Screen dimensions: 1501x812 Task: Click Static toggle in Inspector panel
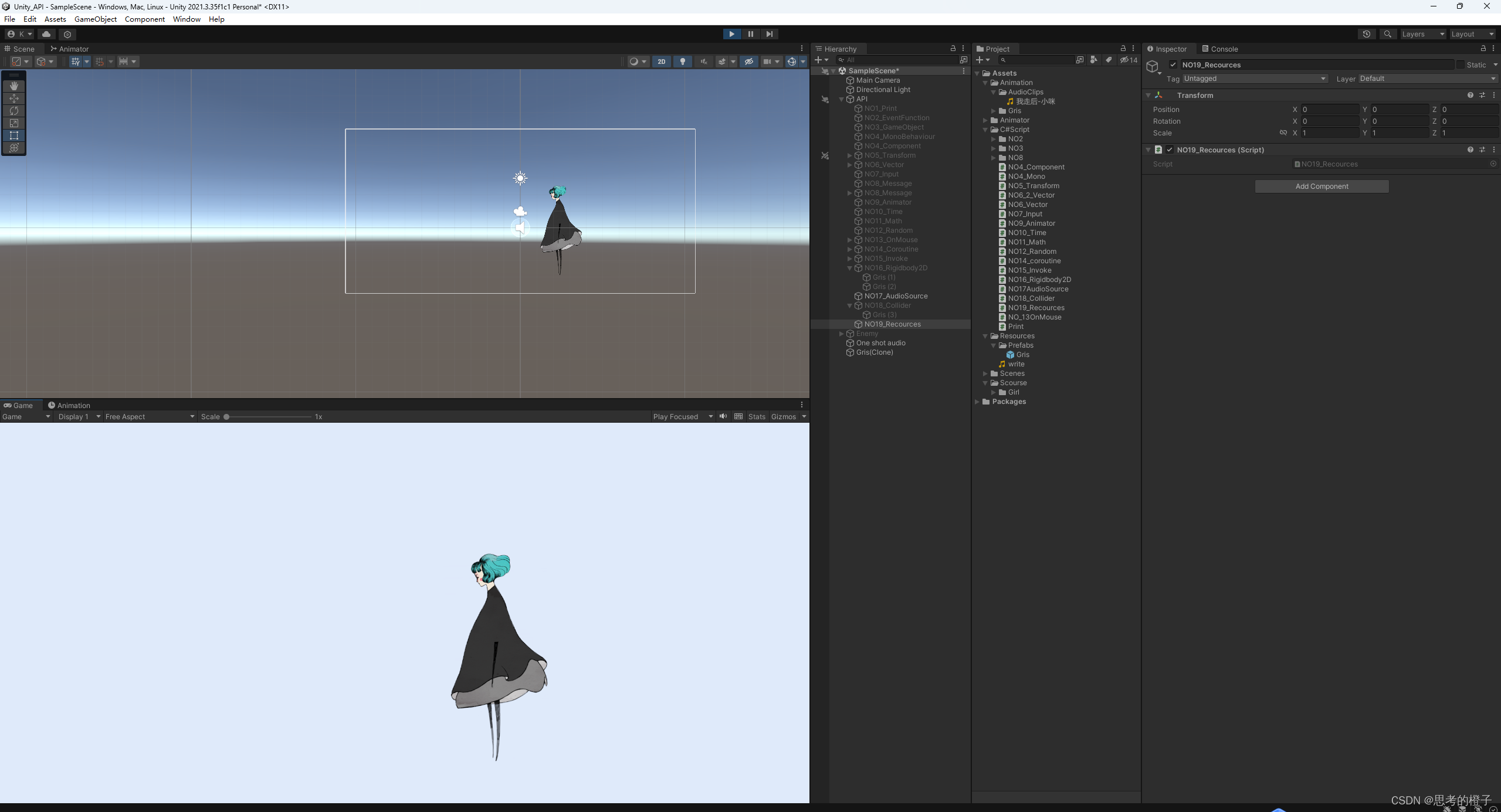[1461, 63]
